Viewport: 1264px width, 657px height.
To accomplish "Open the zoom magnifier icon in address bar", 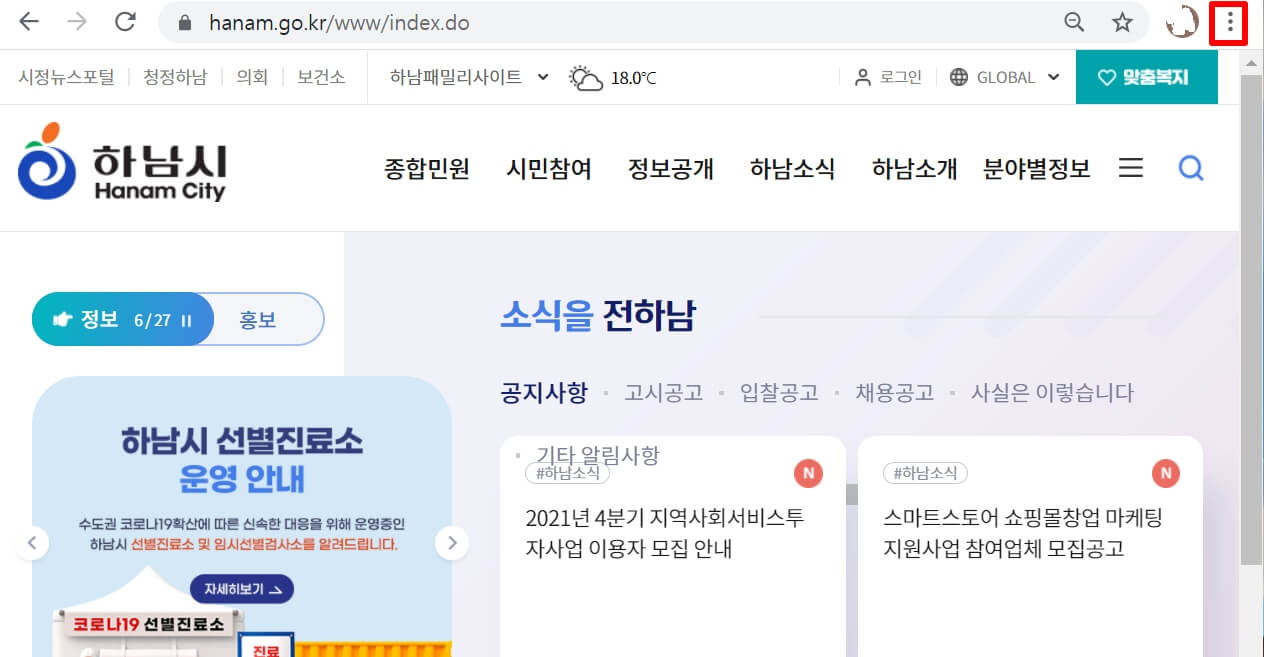I will [x=1074, y=22].
